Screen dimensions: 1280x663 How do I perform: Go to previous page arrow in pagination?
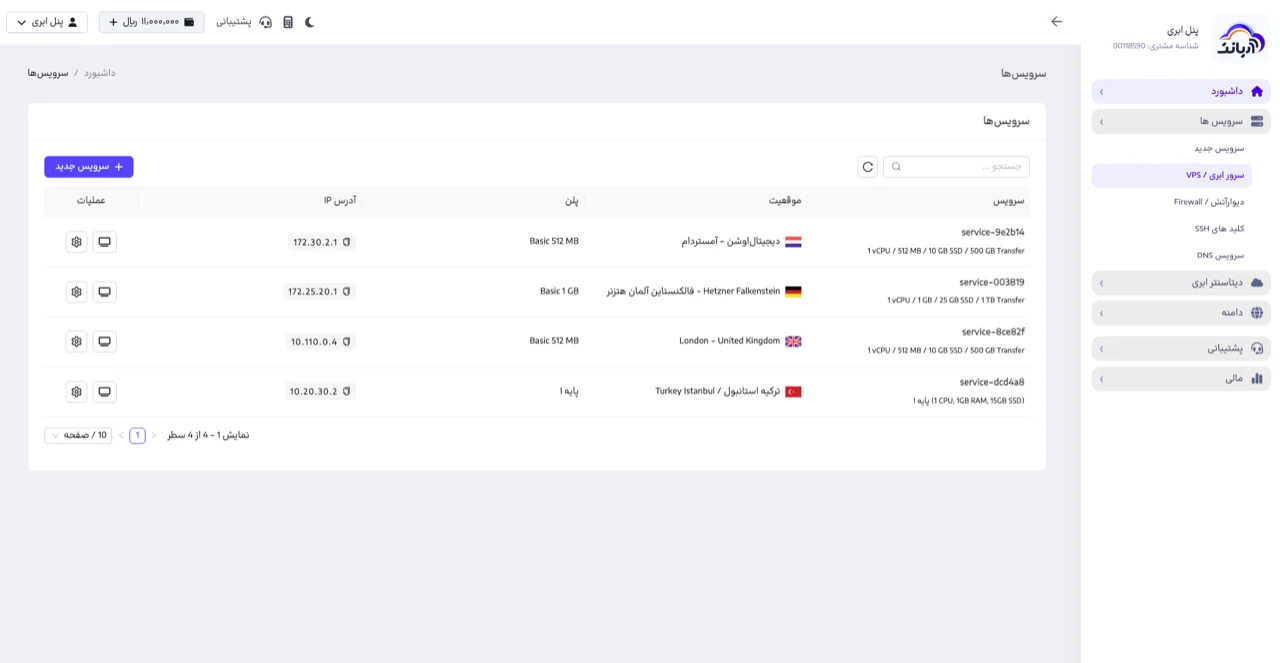[x=154, y=436]
